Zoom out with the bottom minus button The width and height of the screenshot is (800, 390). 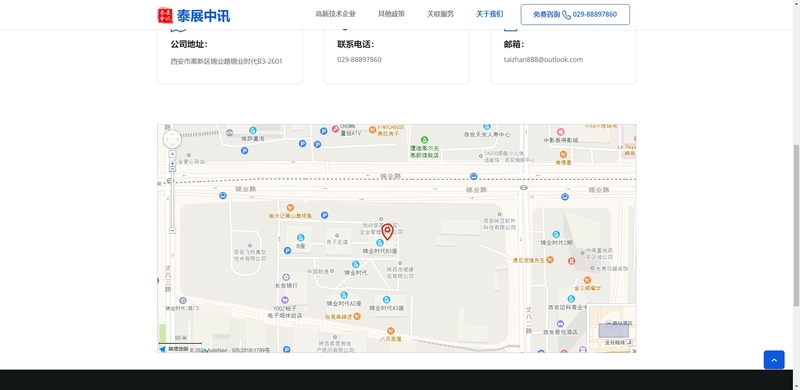[172, 231]
